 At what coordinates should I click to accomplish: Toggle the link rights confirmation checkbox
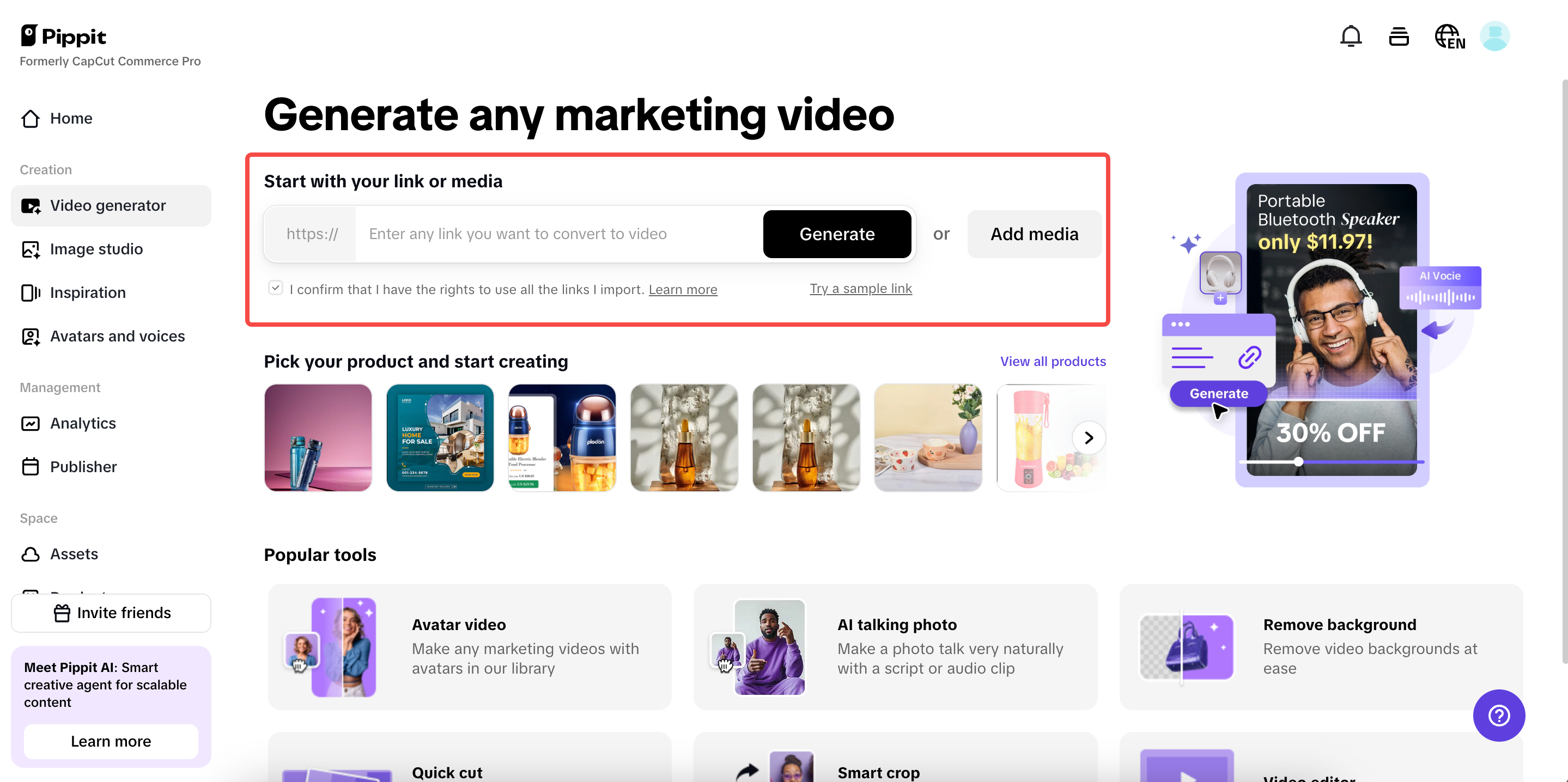point(276,288)
